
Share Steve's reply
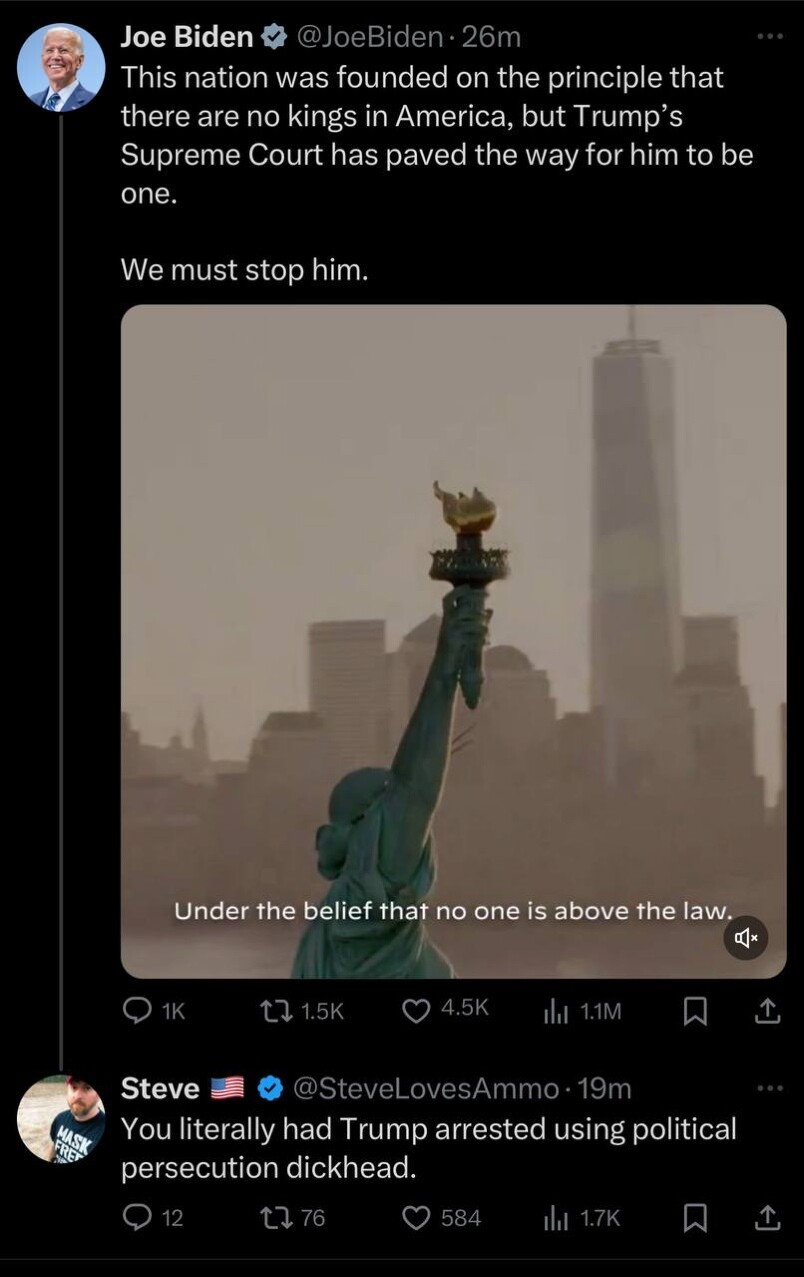(766, 1217)
